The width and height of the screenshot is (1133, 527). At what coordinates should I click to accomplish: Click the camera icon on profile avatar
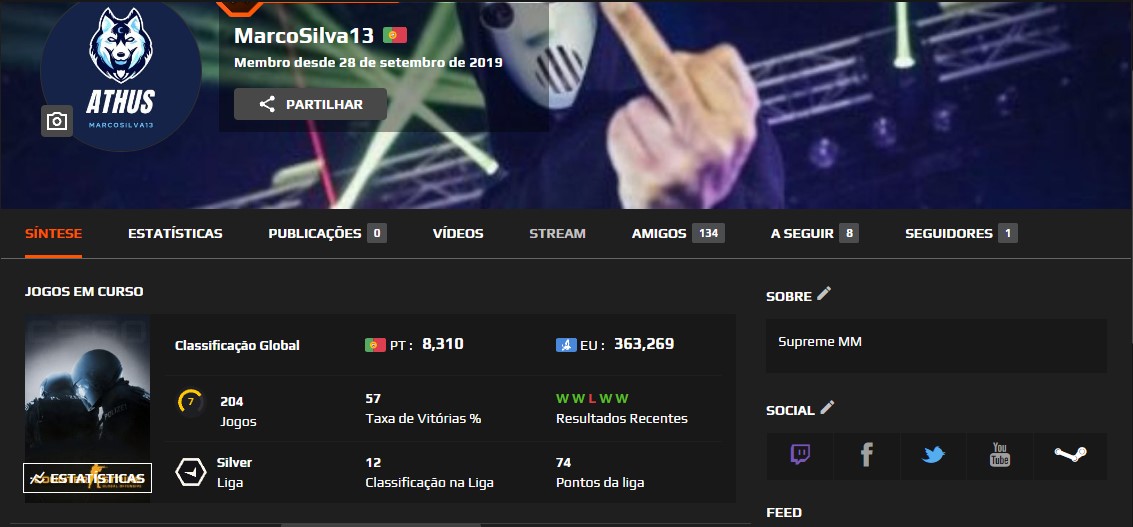point(56,121)
